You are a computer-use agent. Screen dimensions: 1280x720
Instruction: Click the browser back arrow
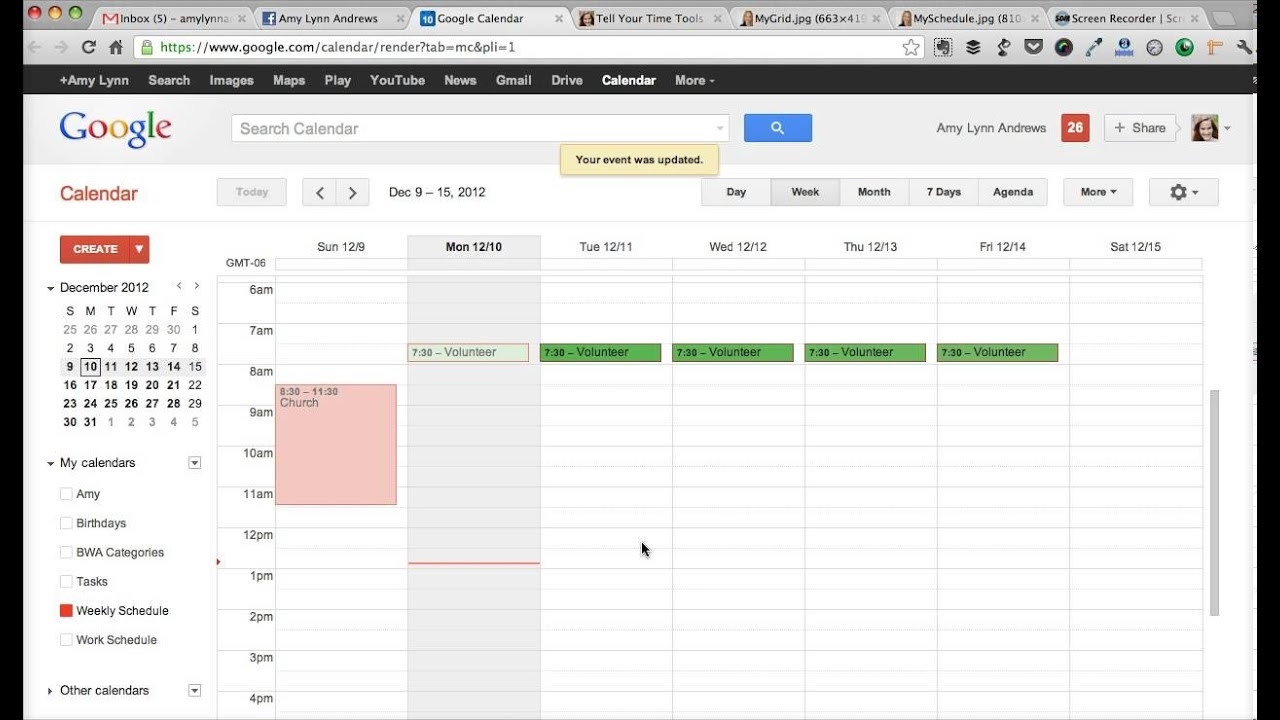click(x=36, y=47)
